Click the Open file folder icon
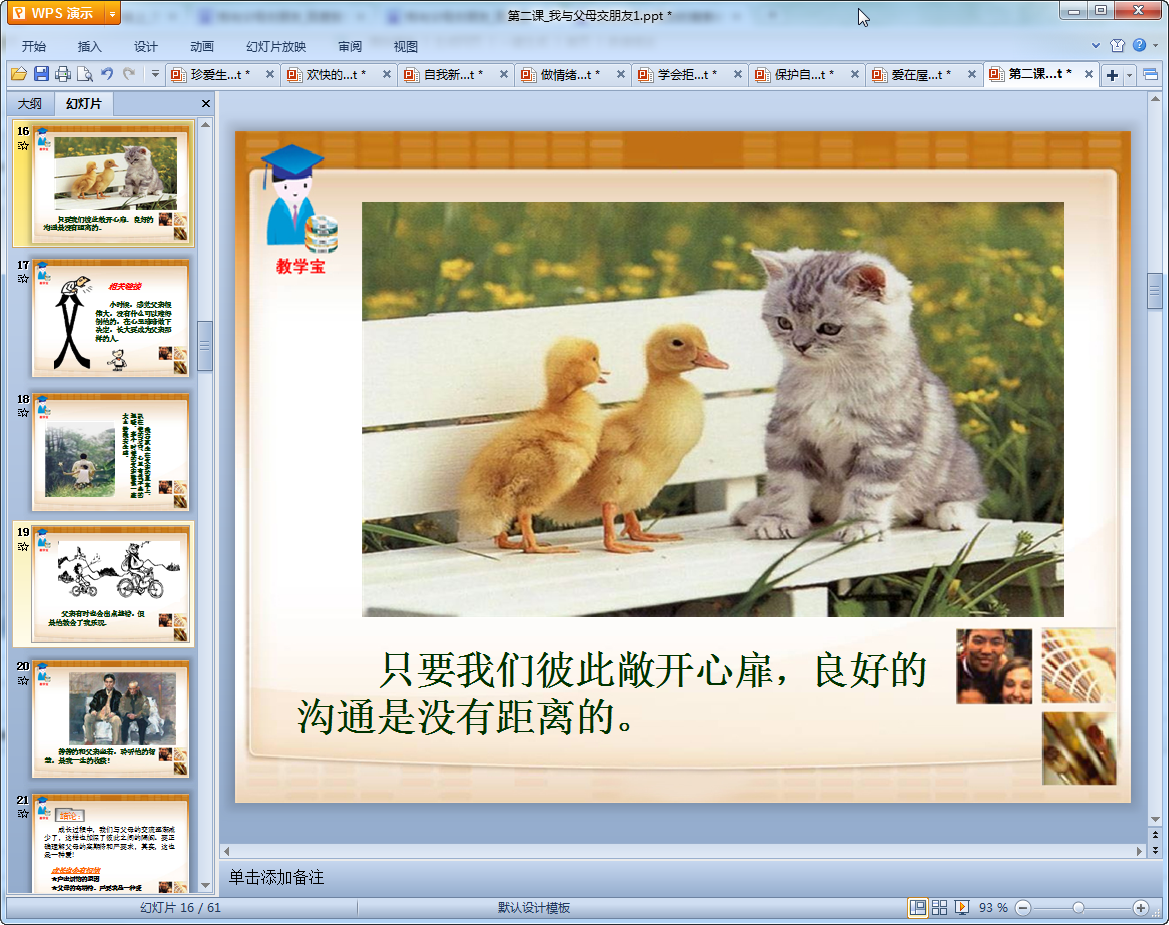1169x925 pixels. pyautogui.click(x=19, y=74)
